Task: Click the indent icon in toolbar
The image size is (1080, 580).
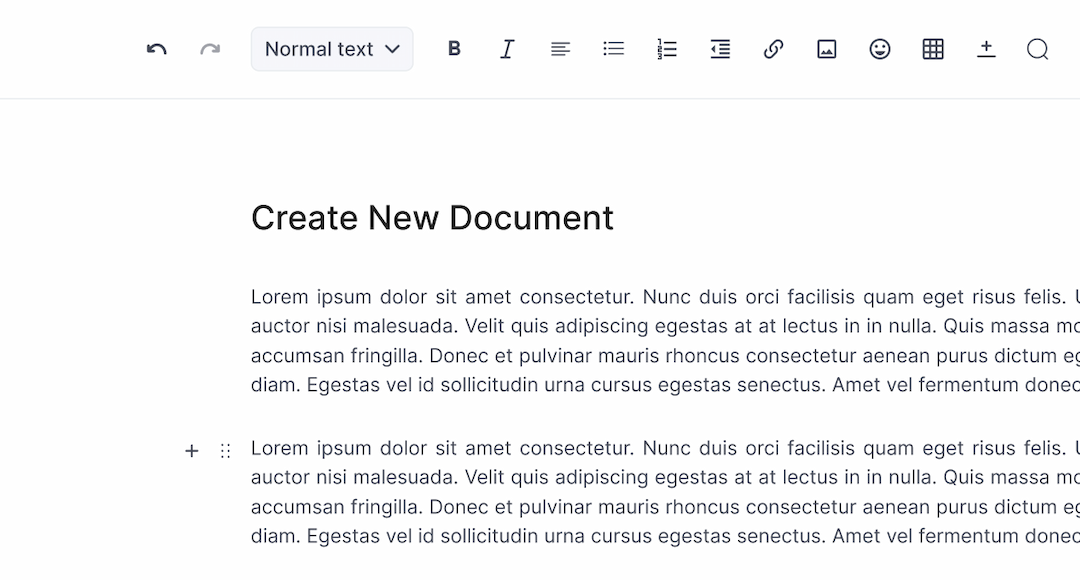Action: point(720,49)
